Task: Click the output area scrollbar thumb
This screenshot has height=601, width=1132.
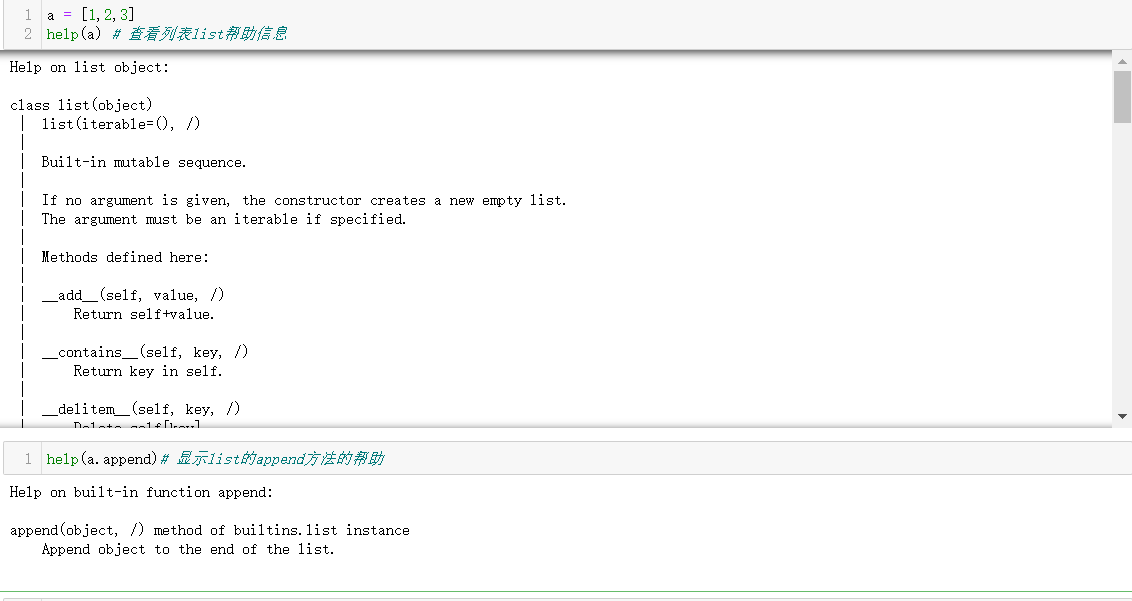Action: pyautogui.click(x=1122, y=97)
